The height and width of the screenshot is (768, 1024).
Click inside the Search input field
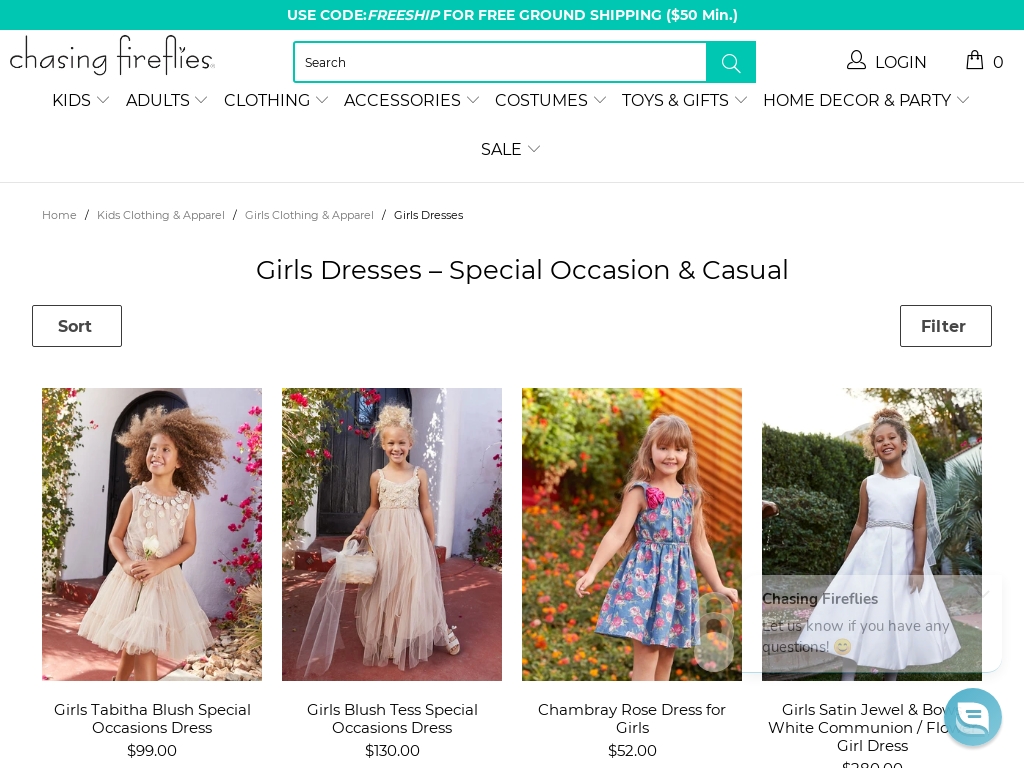click(x=500, y=62)
